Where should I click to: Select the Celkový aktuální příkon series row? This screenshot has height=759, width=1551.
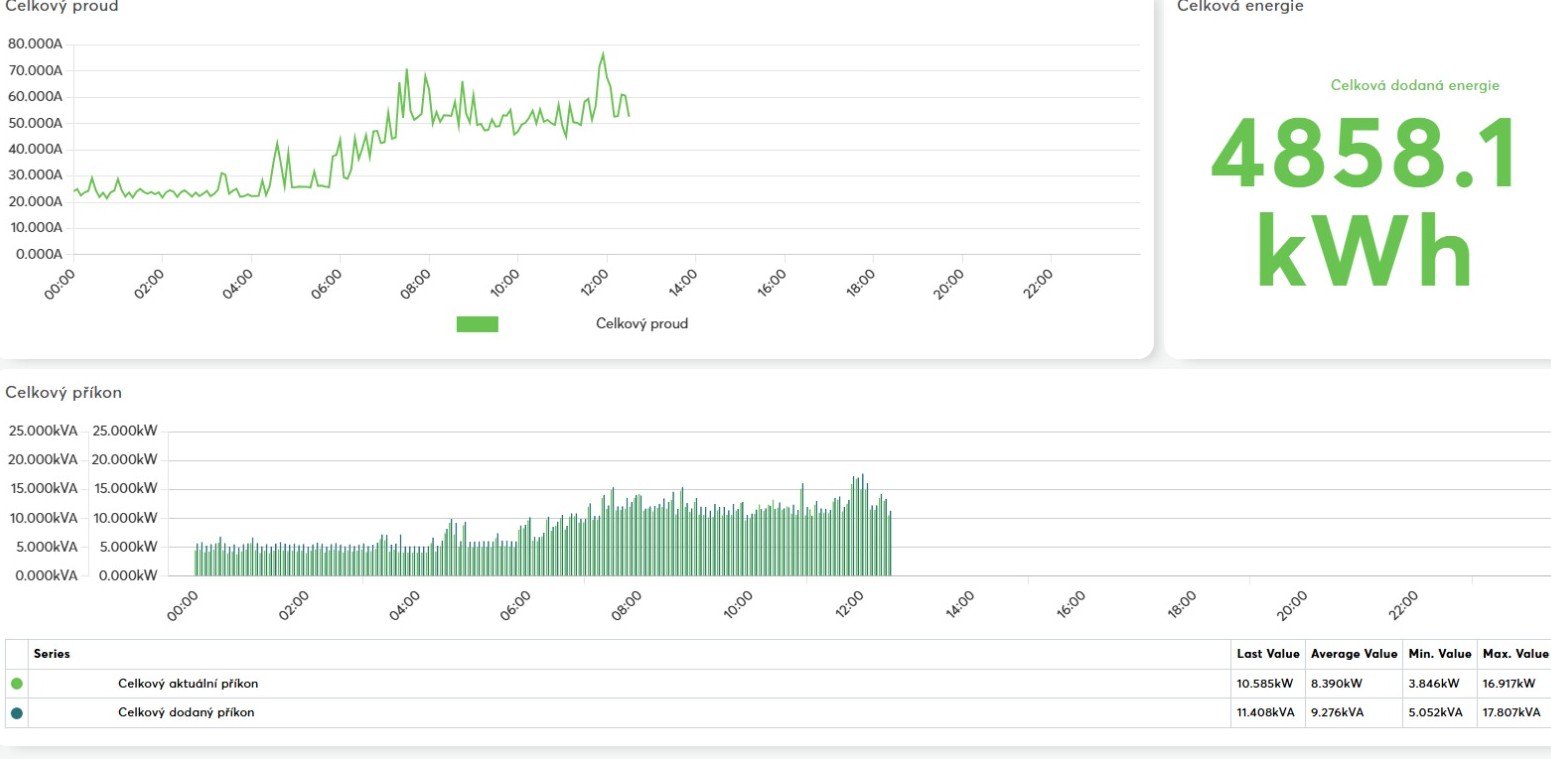click(778, 684)
